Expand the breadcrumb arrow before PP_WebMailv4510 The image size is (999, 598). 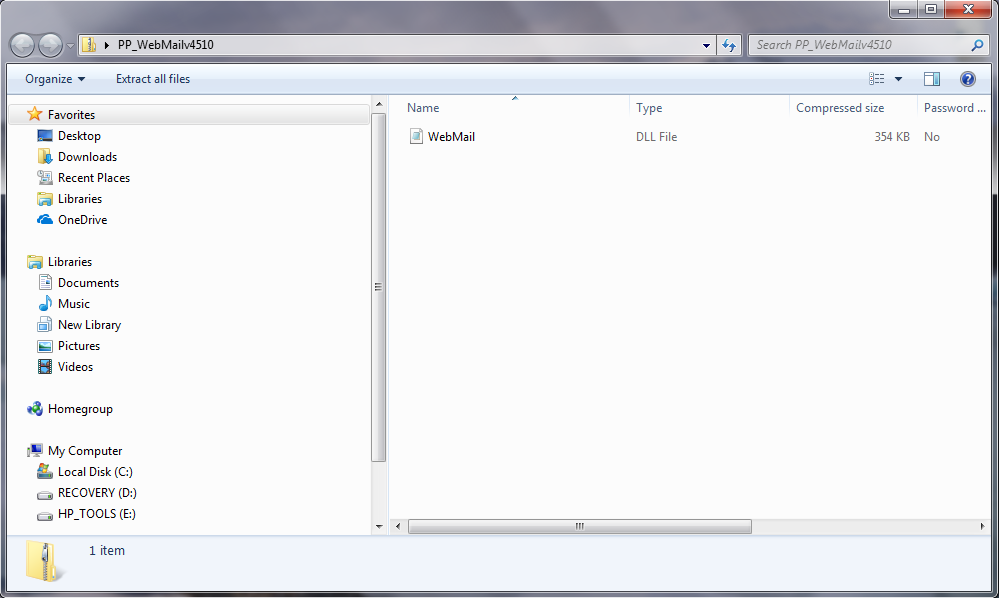(x=106, y=45)
